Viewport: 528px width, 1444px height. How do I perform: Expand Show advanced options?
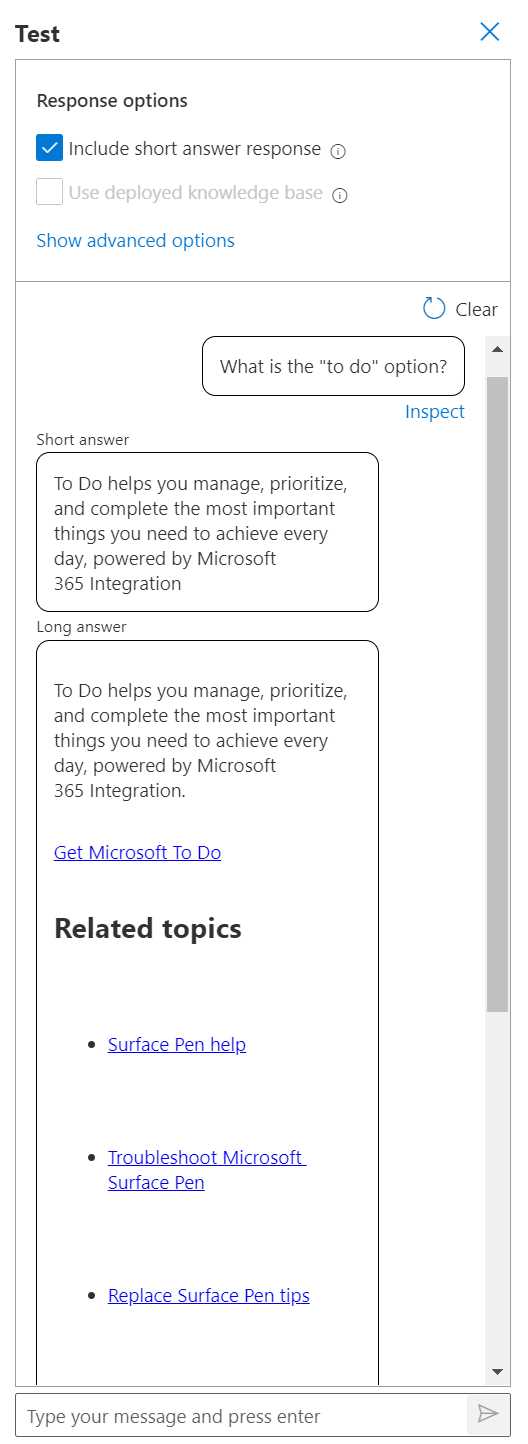coord(136,241)
